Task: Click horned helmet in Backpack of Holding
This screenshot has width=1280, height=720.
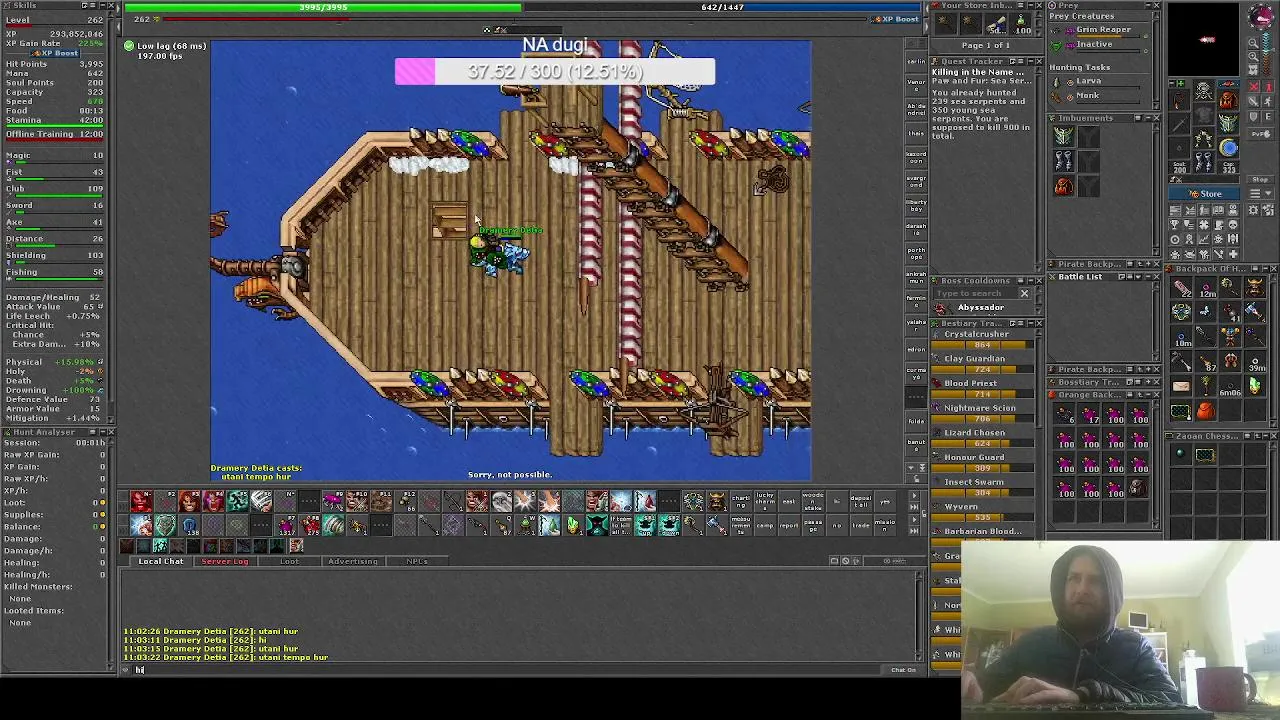Action: (x=1255, y=287)
